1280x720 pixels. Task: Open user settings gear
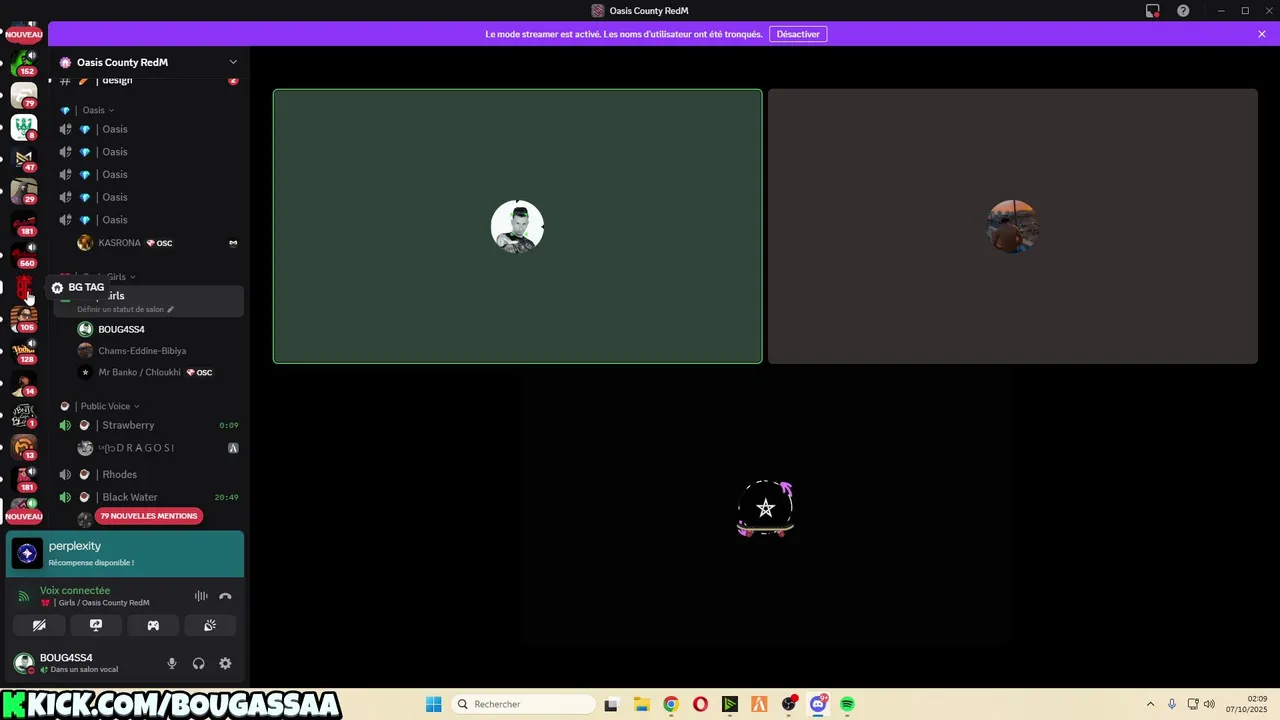pyautogui.click(x=225, y=663)
